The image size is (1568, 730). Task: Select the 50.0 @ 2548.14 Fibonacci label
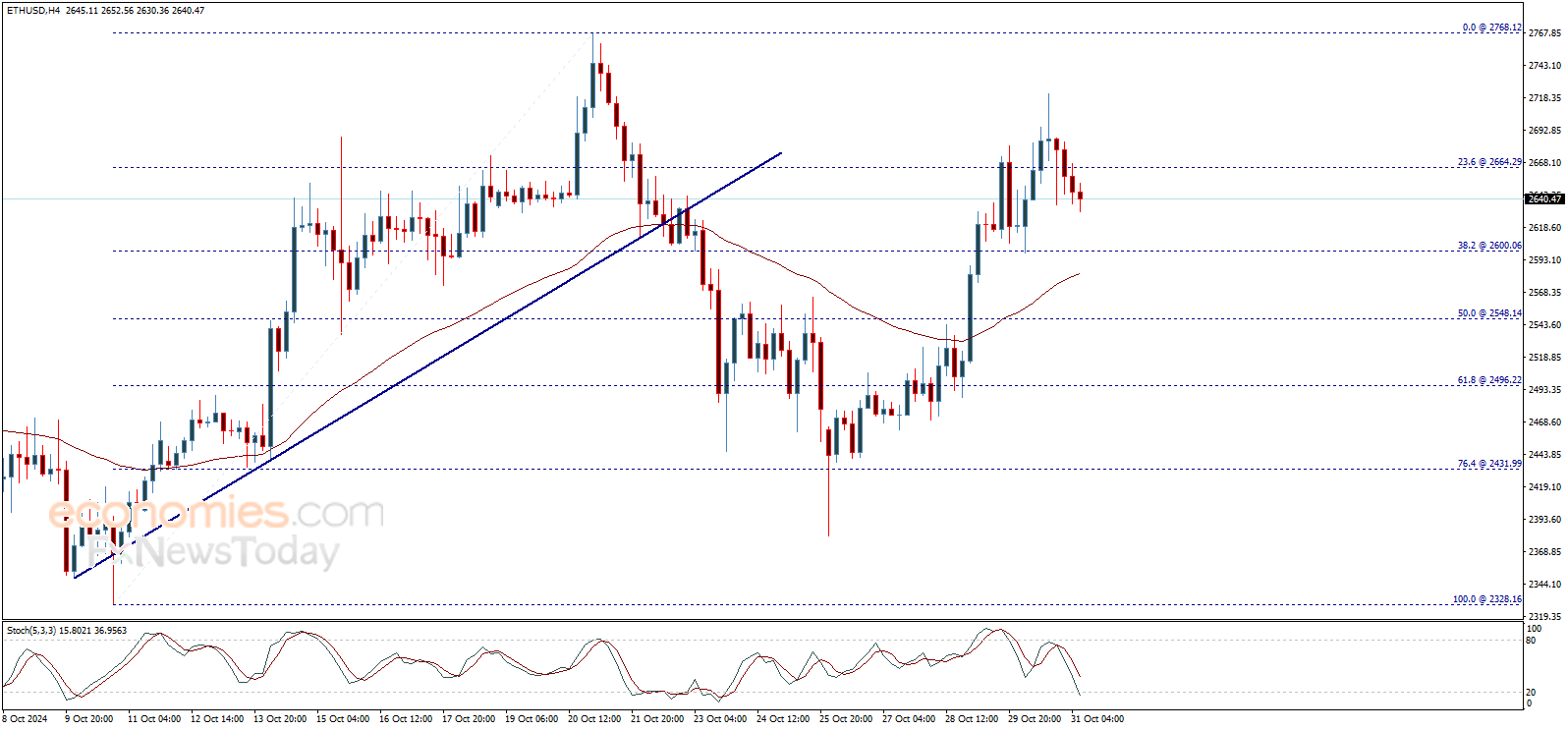1489,313
